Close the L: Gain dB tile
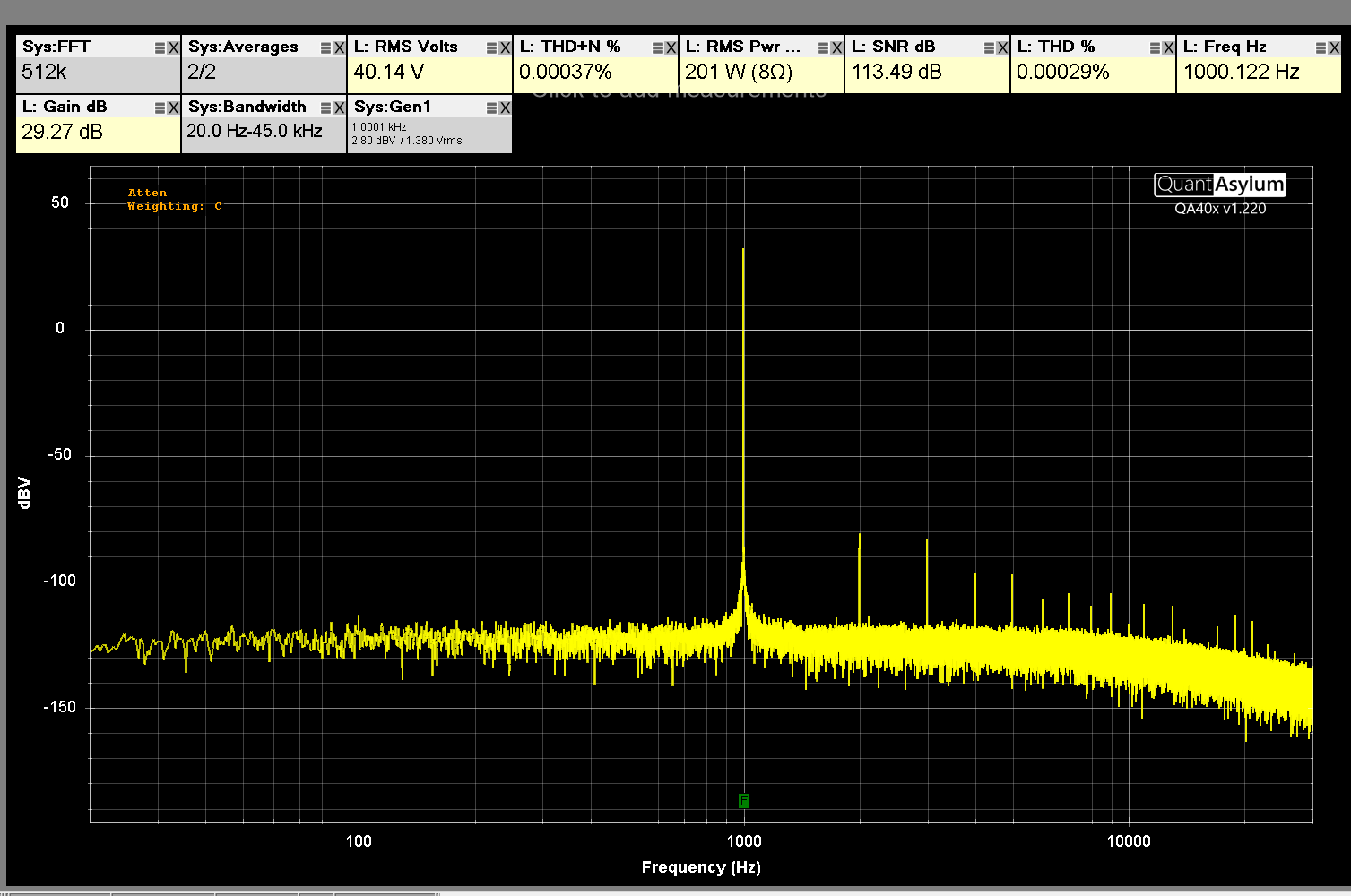 pyautogui.click(x=174, y=108)
